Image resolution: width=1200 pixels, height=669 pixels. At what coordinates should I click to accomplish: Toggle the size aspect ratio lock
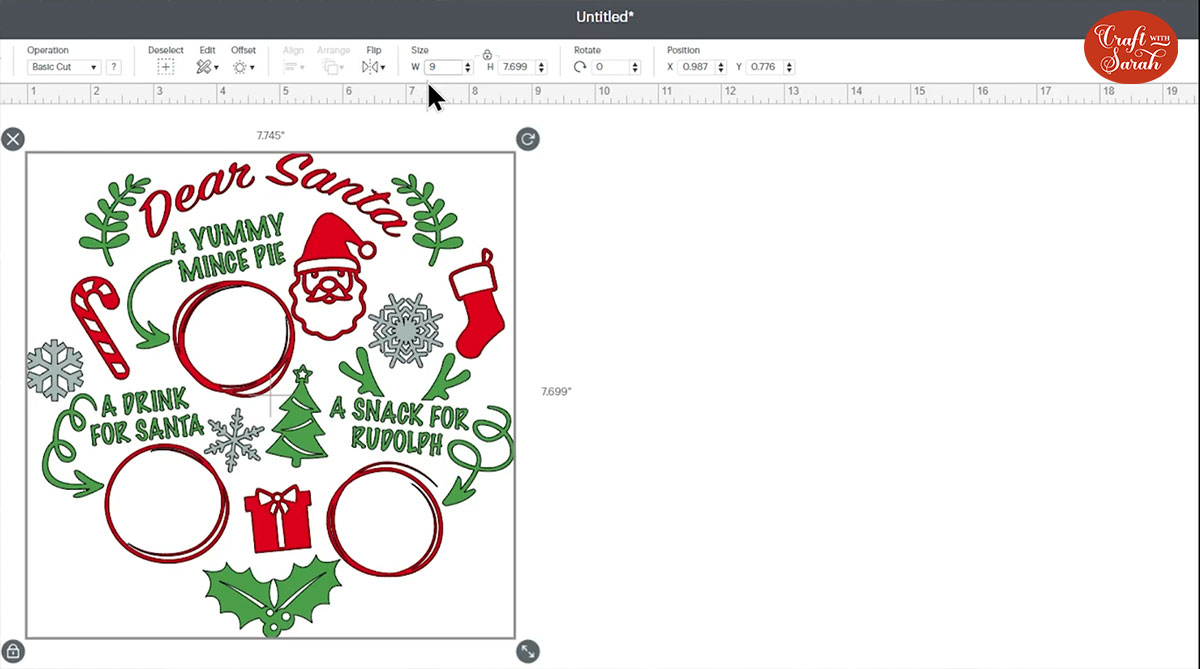(487, 54)
